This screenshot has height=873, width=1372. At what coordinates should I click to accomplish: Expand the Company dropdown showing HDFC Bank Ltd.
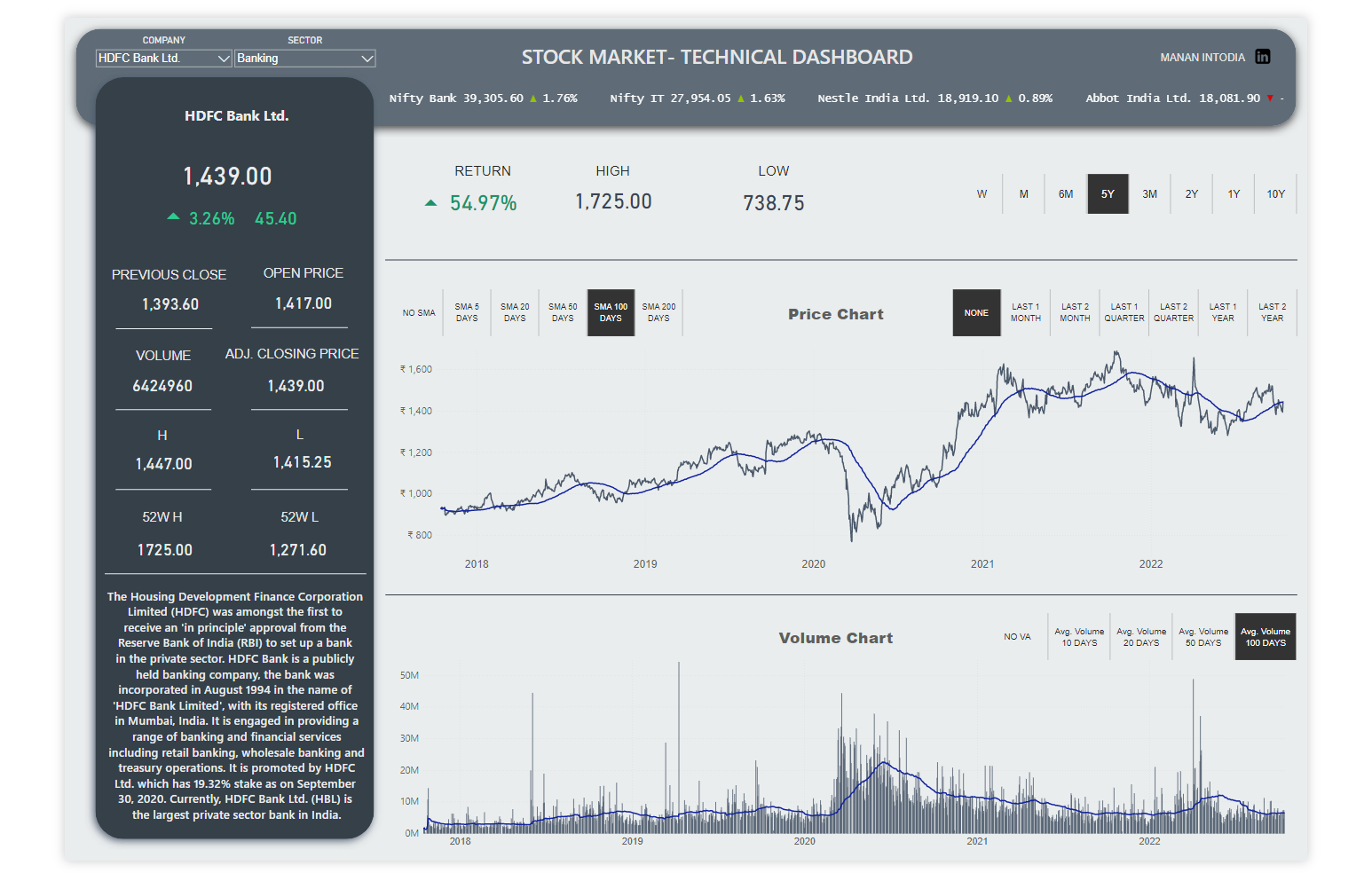coord(163,59)
